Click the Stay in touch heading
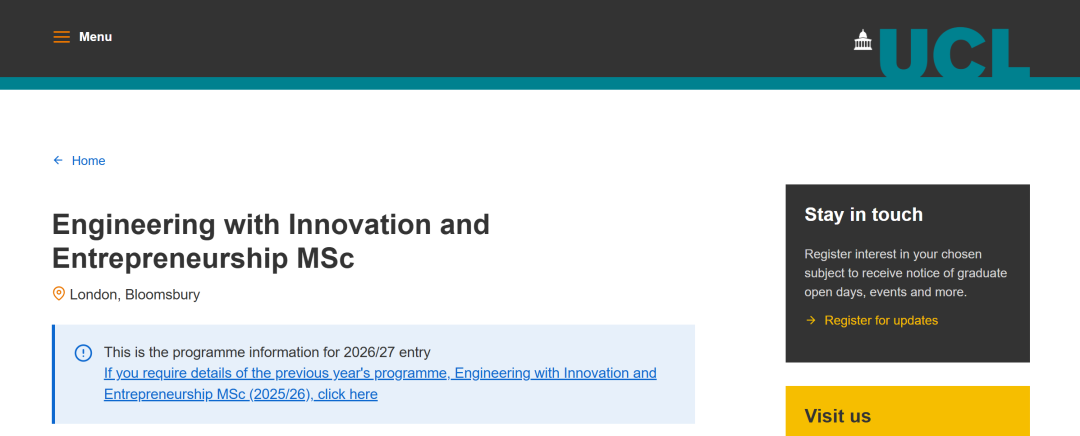 tap(863, 215)
